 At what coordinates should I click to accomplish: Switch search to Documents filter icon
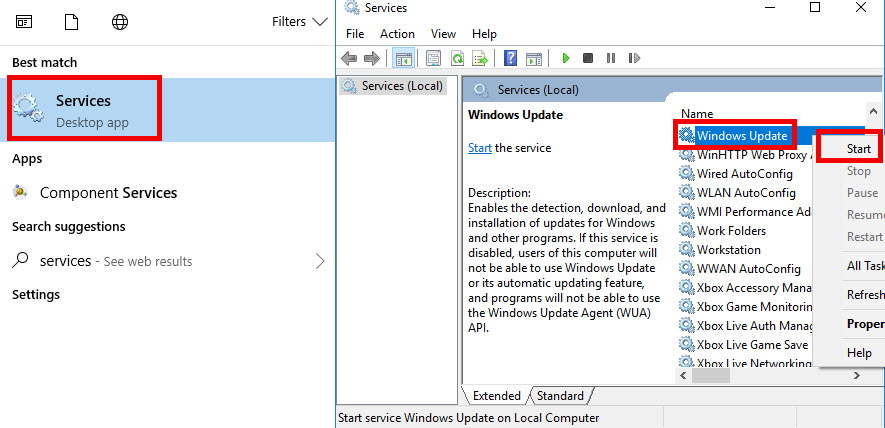click(72, 21)
